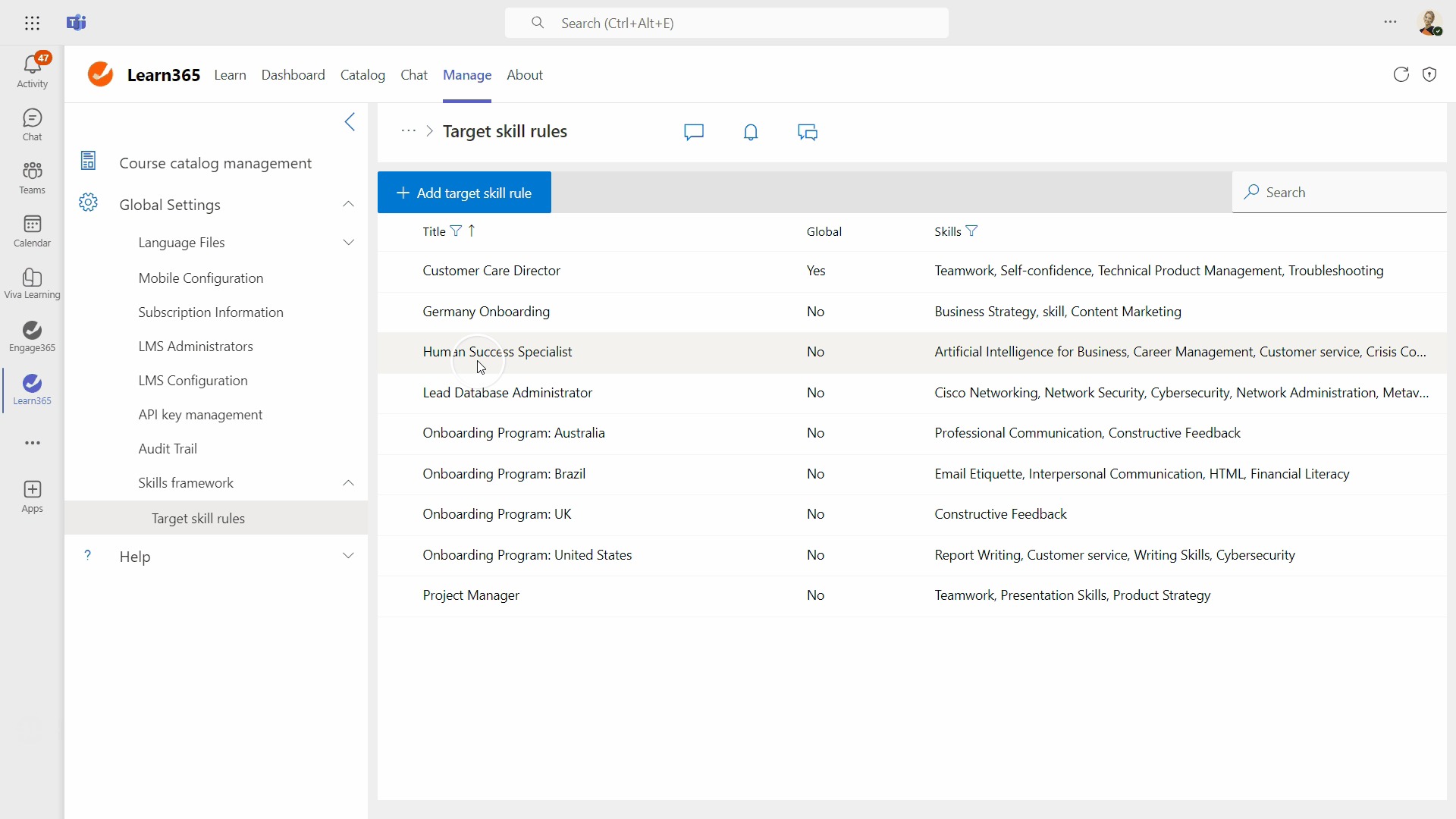Collapse the left navigation panel arrow
The image size is (1456, 819).
(350, 122)
